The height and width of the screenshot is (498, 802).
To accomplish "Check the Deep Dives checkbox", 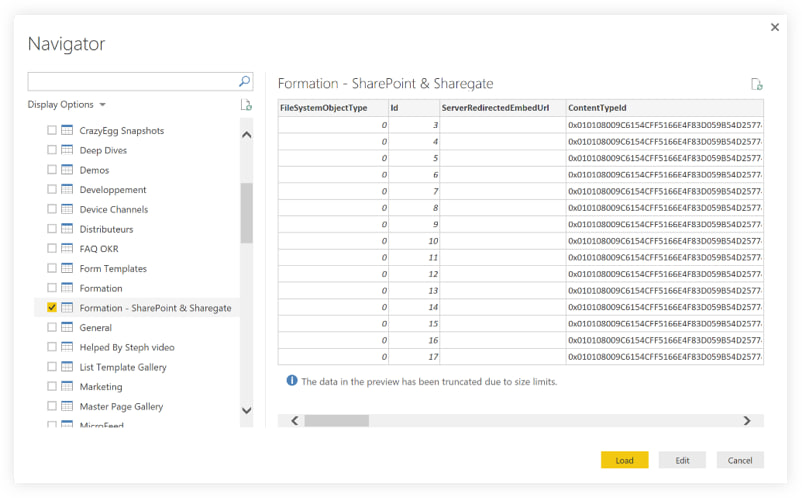I will click(52, 150).
